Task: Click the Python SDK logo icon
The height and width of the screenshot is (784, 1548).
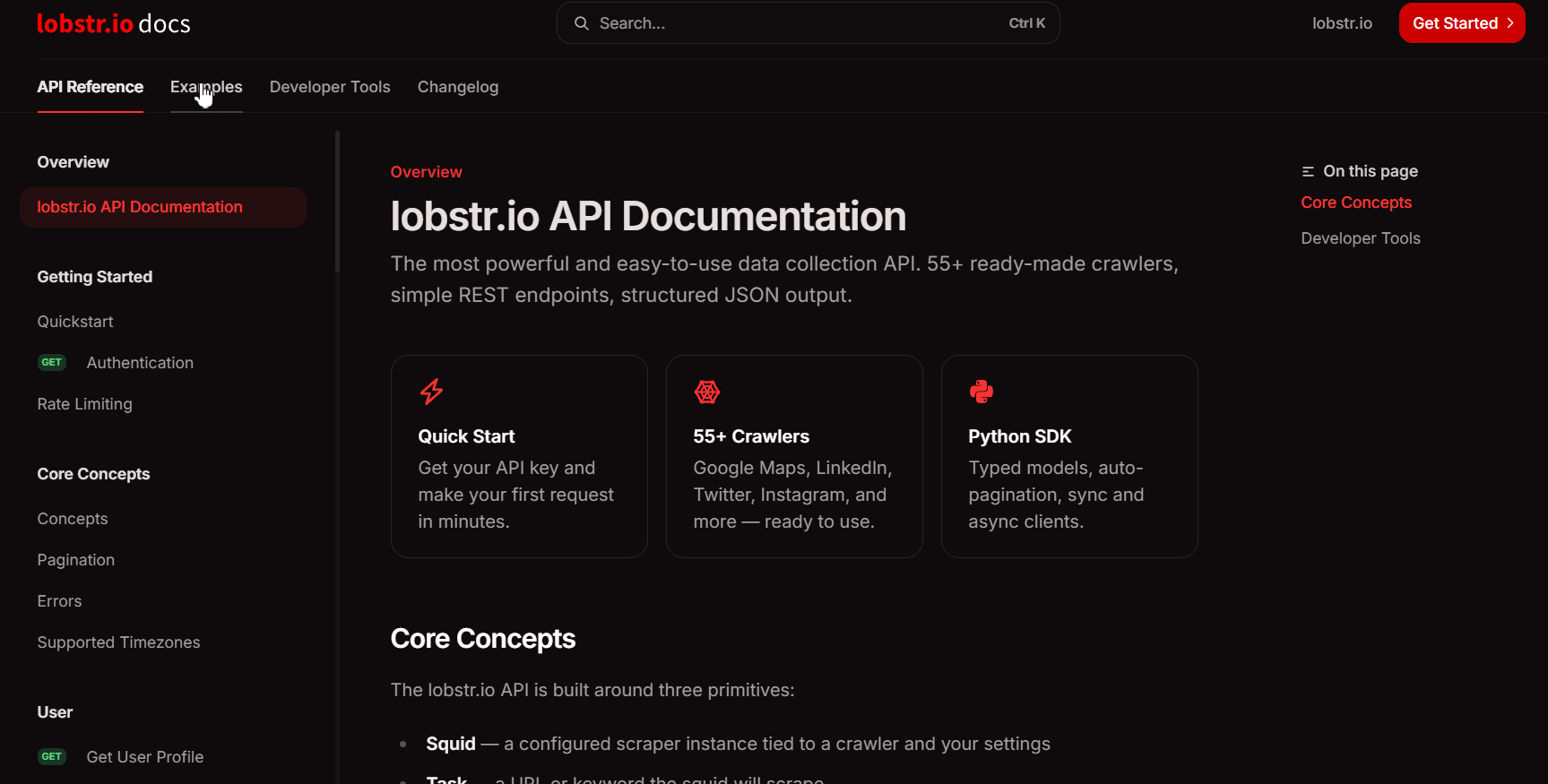Action: (x=982, y=392)
